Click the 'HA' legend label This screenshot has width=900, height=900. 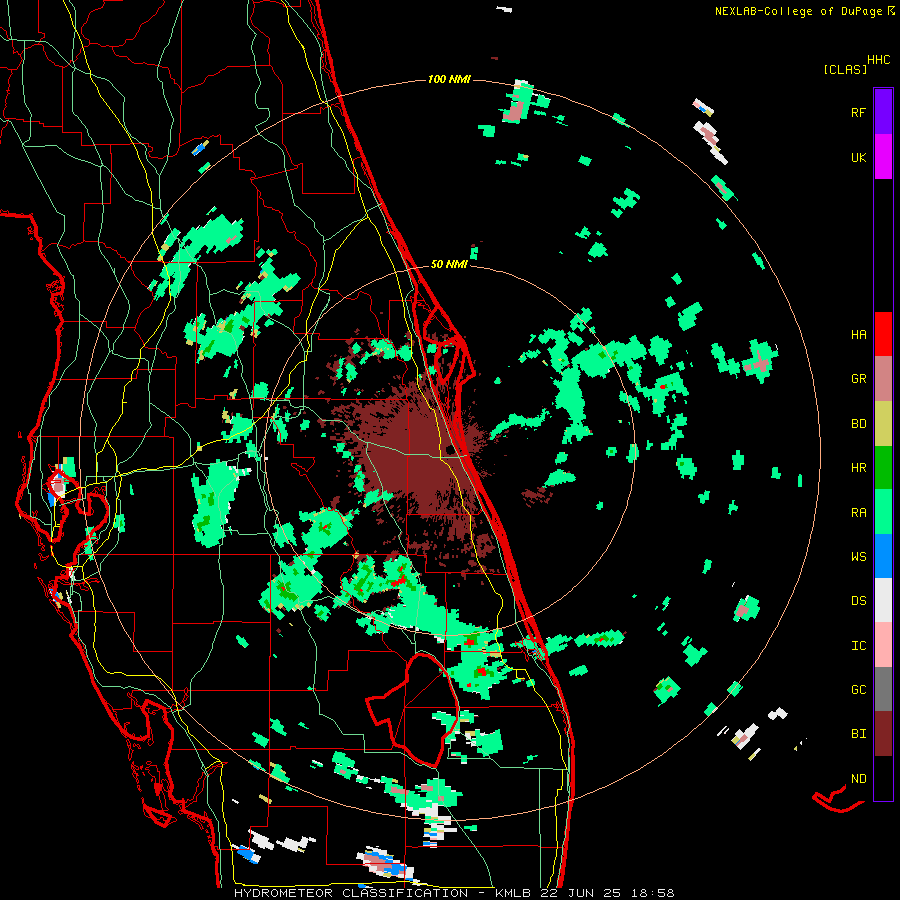tap(858, 335)
